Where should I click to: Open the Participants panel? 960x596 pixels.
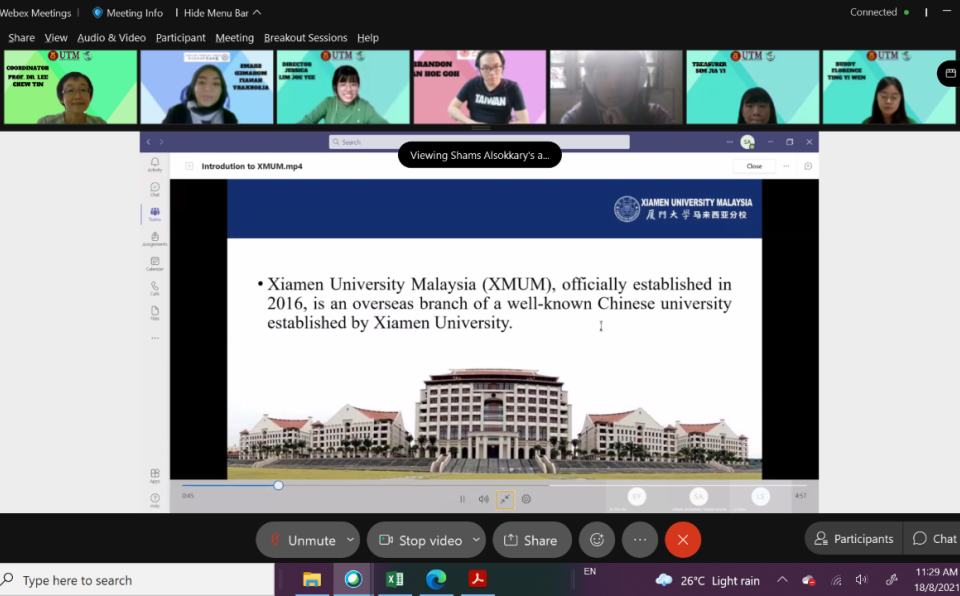[x=853, y=539]
